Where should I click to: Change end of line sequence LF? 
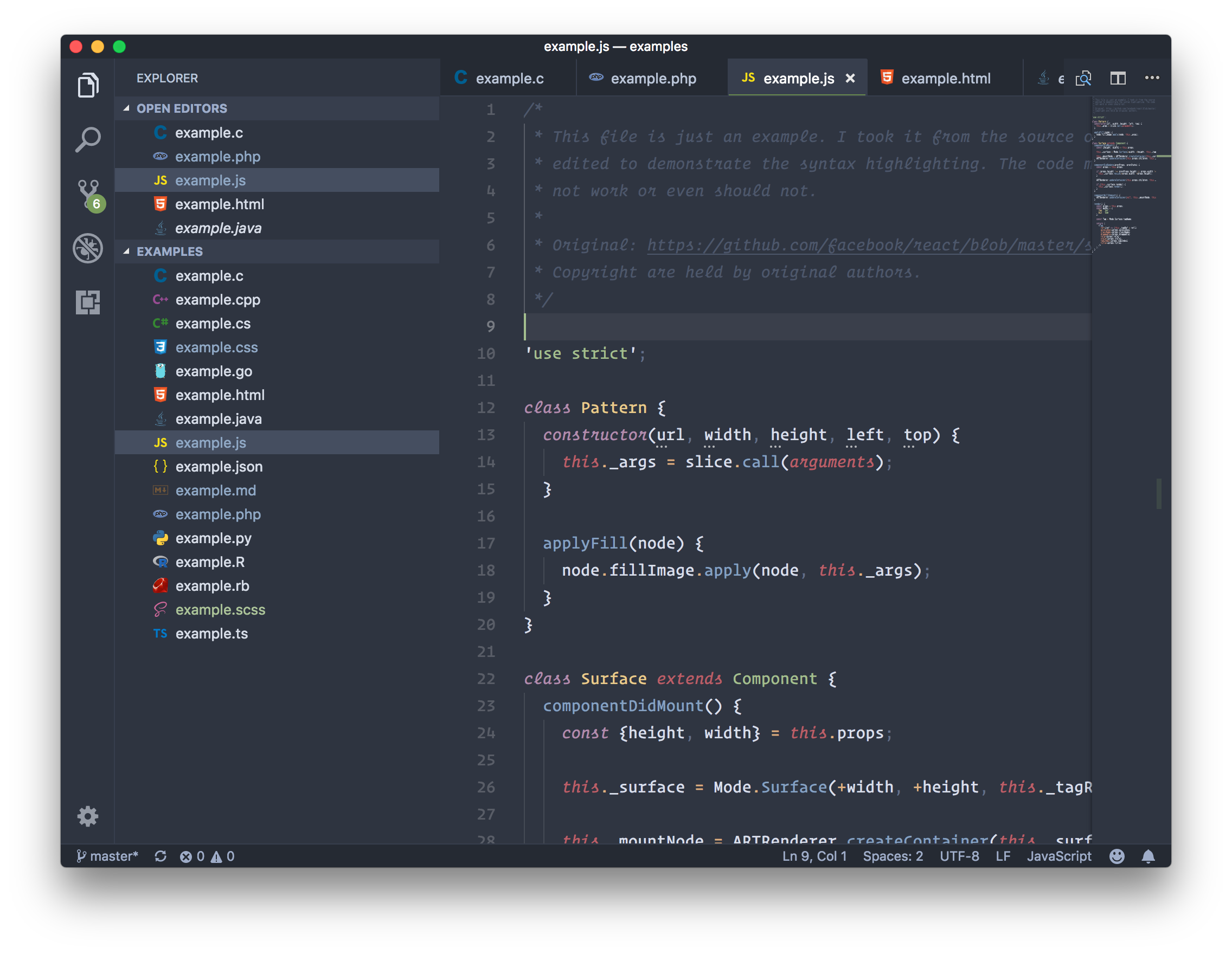point(1003,856)
